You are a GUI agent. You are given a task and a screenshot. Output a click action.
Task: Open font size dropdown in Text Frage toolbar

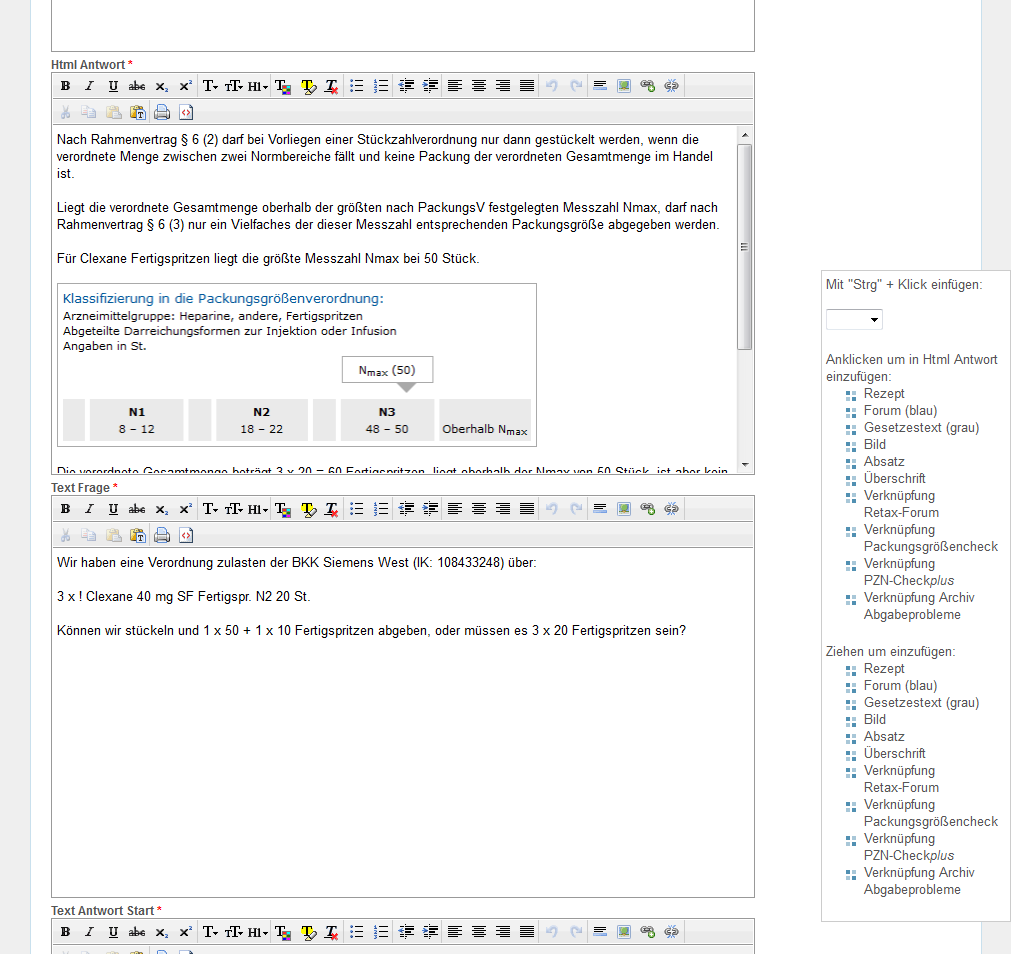coord(234,509)
